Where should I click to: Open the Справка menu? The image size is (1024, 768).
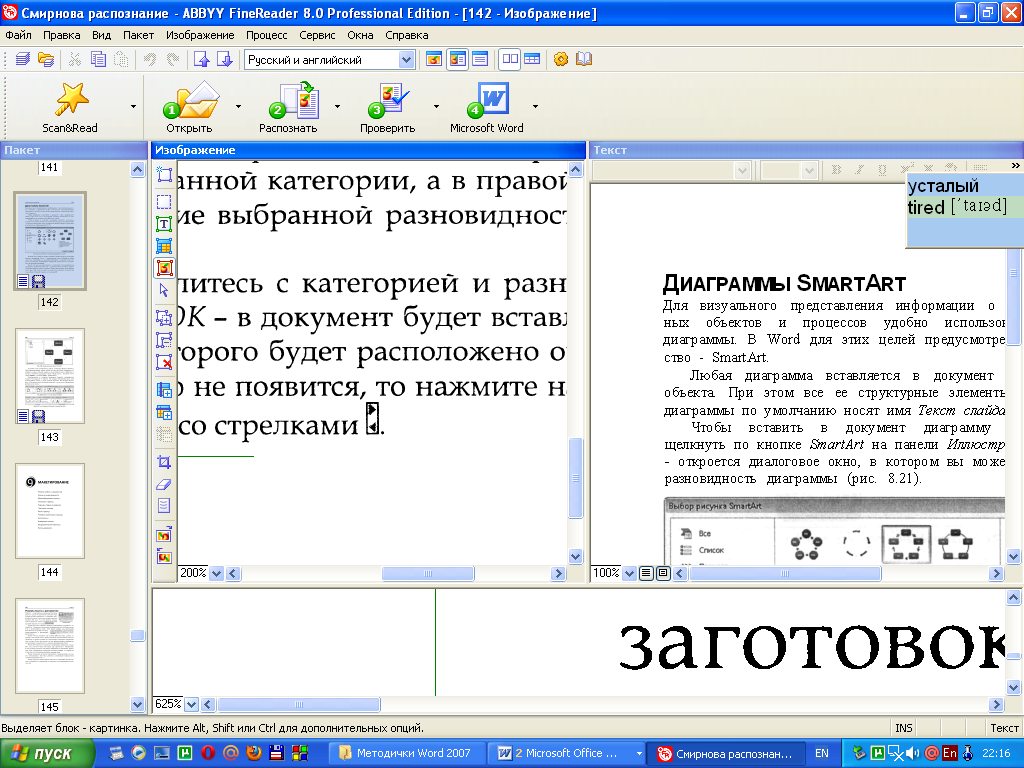coord(407,35)
